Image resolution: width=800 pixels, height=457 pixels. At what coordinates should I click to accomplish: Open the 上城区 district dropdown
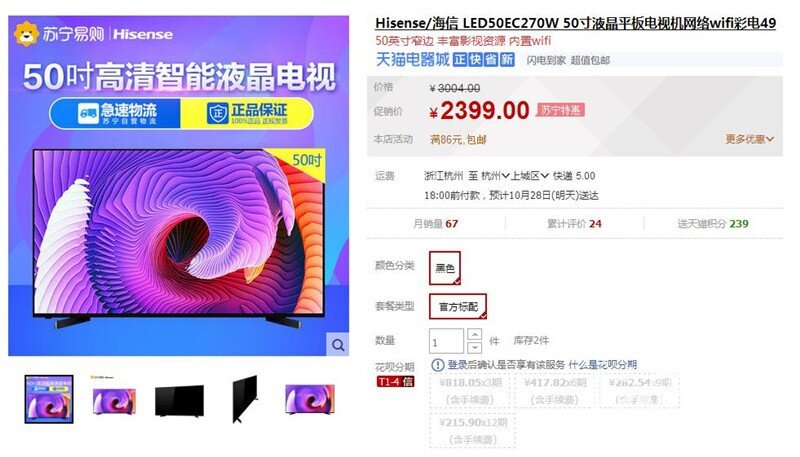(530, 176)
